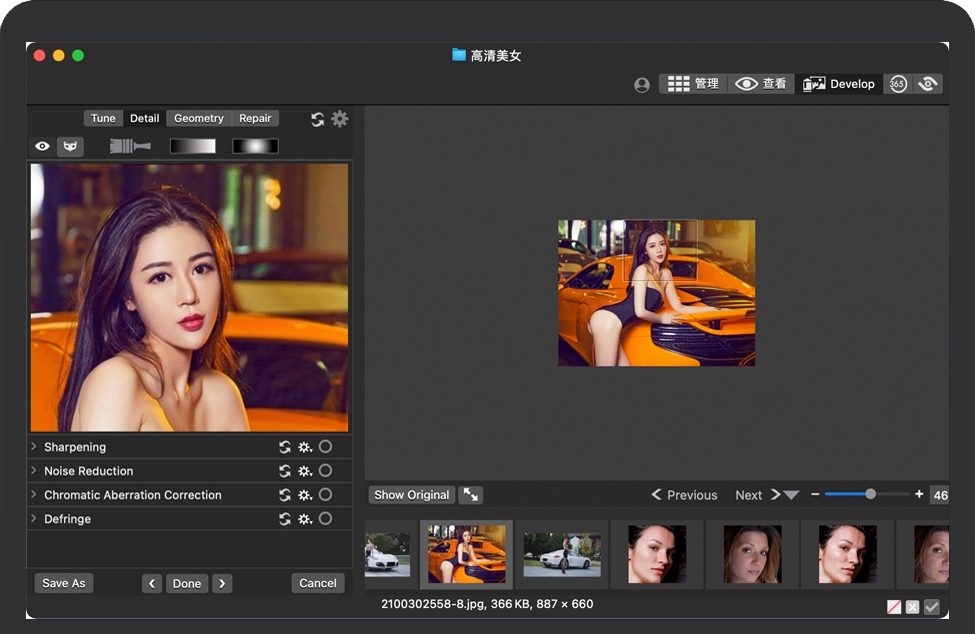Screen dimensions: 975x634
Task: Open the 365 mode icon
Action: point(898,84)
